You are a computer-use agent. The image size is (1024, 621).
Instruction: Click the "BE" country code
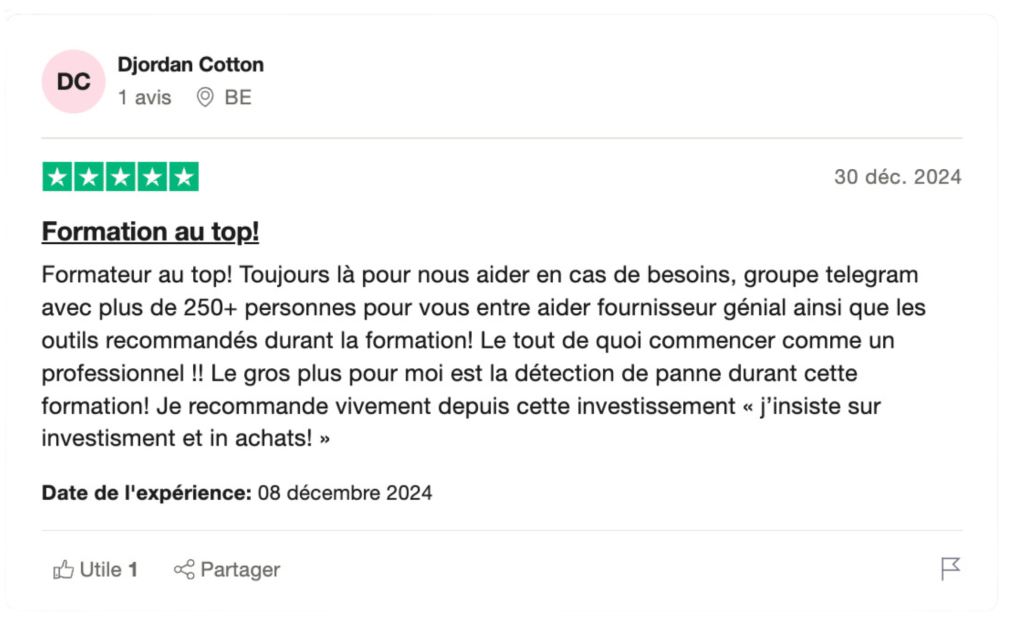238,98
